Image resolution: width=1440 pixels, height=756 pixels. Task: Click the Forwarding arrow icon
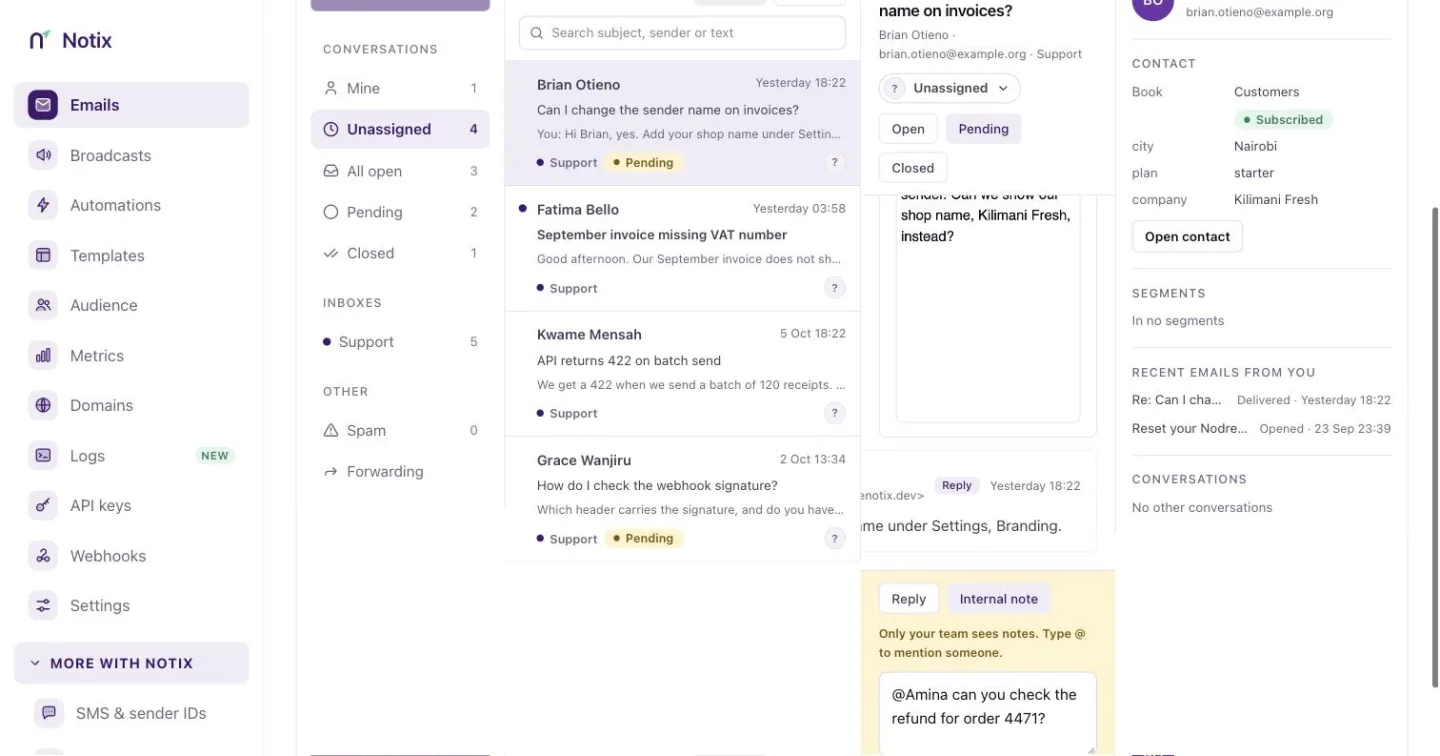(x=331, y=471)
